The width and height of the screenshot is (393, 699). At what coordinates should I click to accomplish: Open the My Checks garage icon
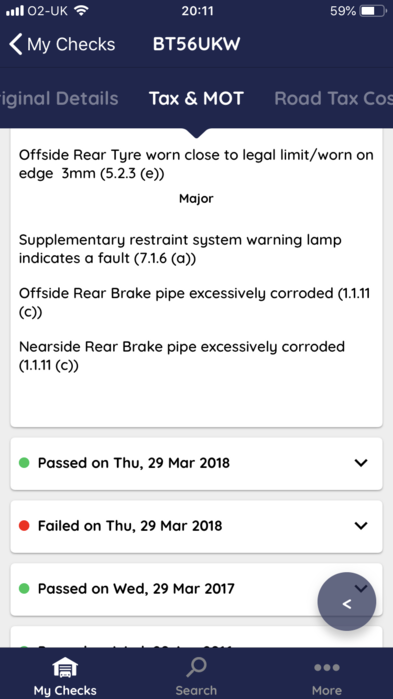click(x=65, y=669)
